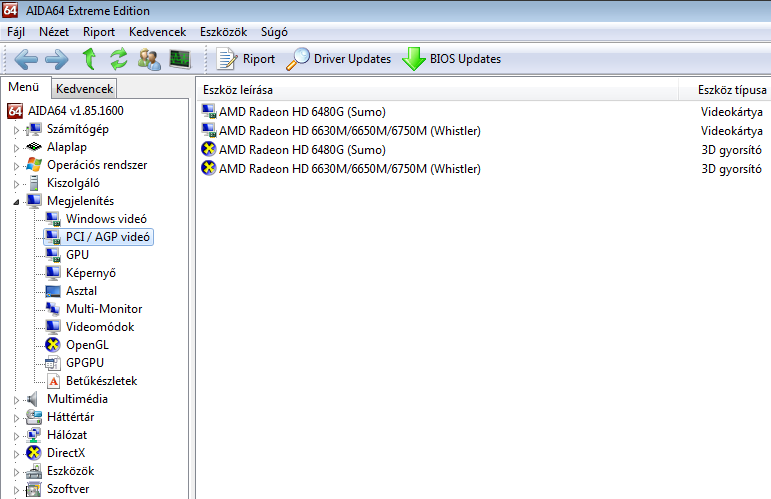This screenshot has height=499, width=771.
Task: Go back with the blue left arrow
Action: point(26,59)
